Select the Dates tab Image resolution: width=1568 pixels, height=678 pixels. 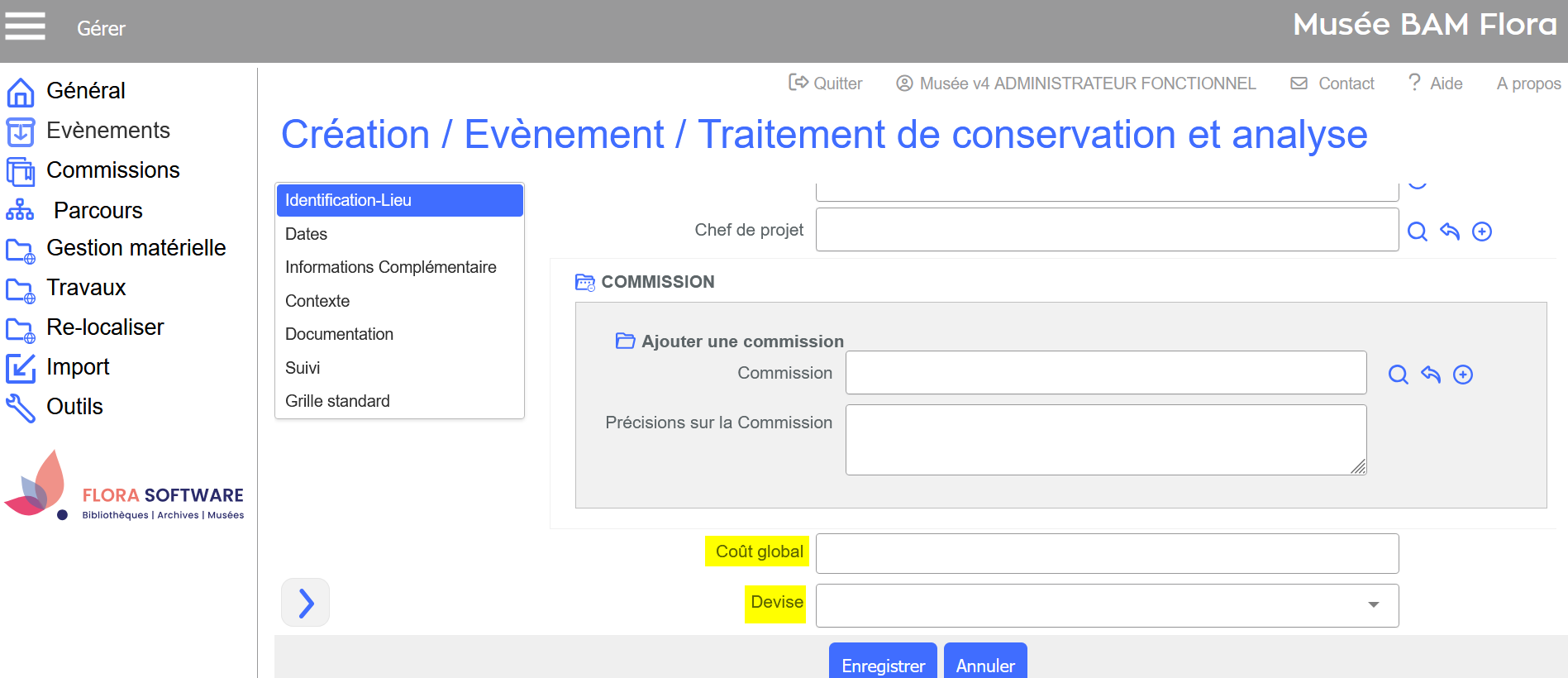pos(306,234)
